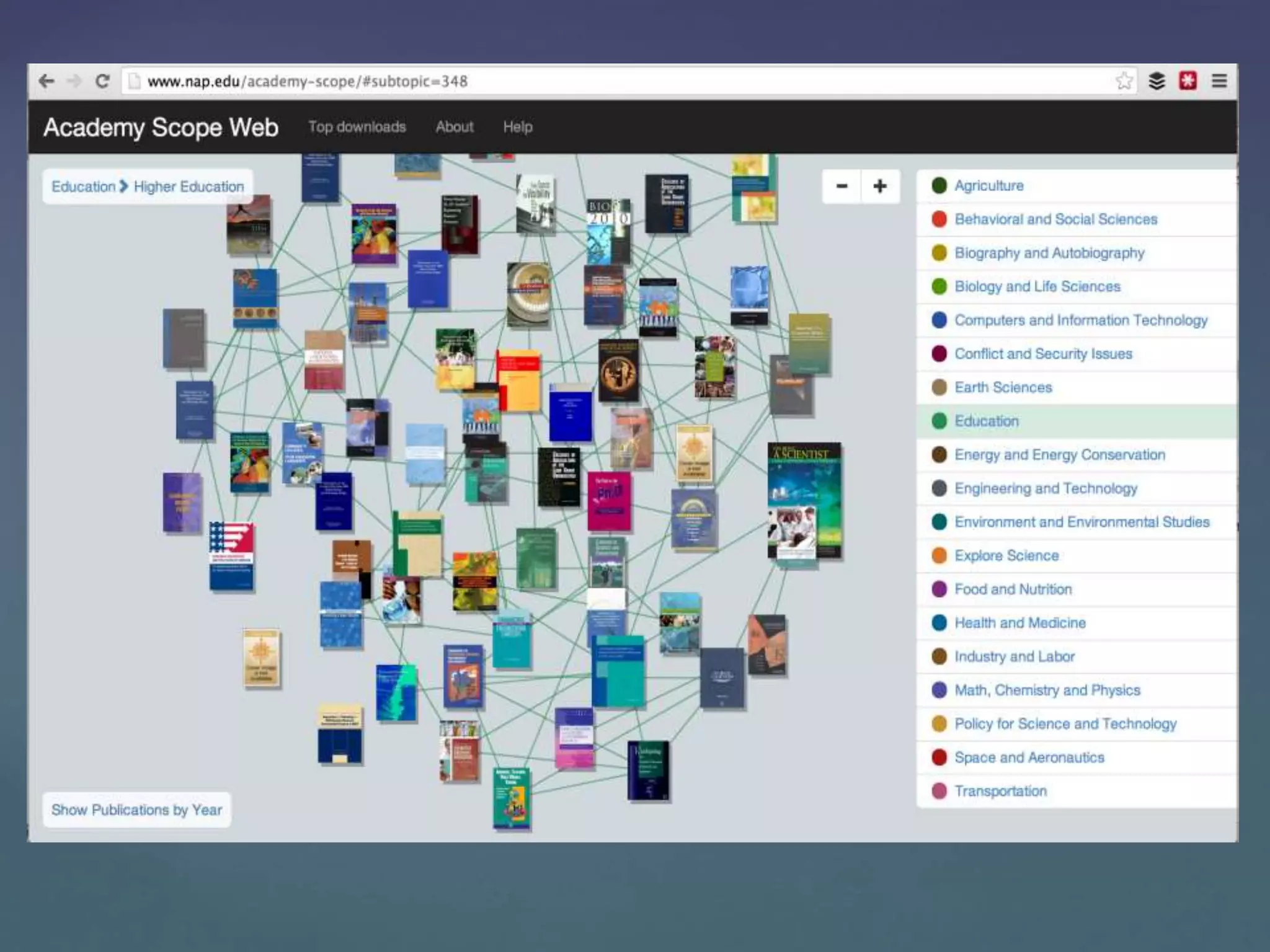Click Show Publications by Year
Viewport: 1270px width, 952px height.
click(136, 810)
